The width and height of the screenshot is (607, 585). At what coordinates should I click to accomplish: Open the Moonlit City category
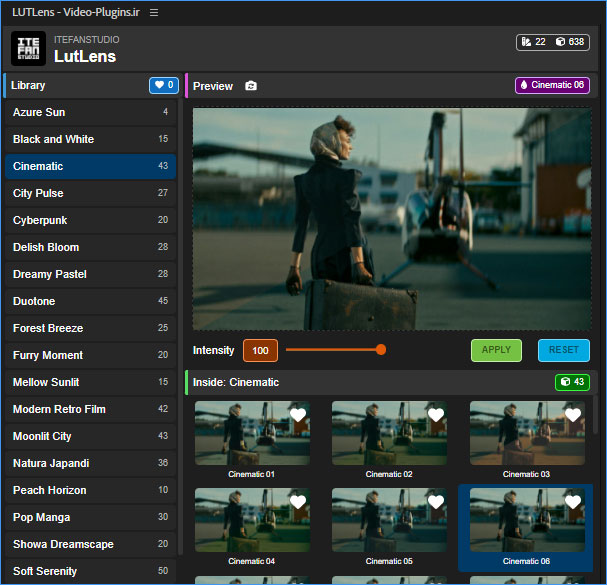pyautogui.click(x=91, y=436)
